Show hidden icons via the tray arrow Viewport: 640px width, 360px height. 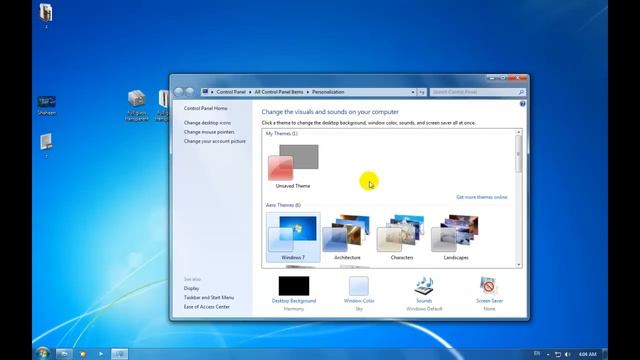point(548,354)
